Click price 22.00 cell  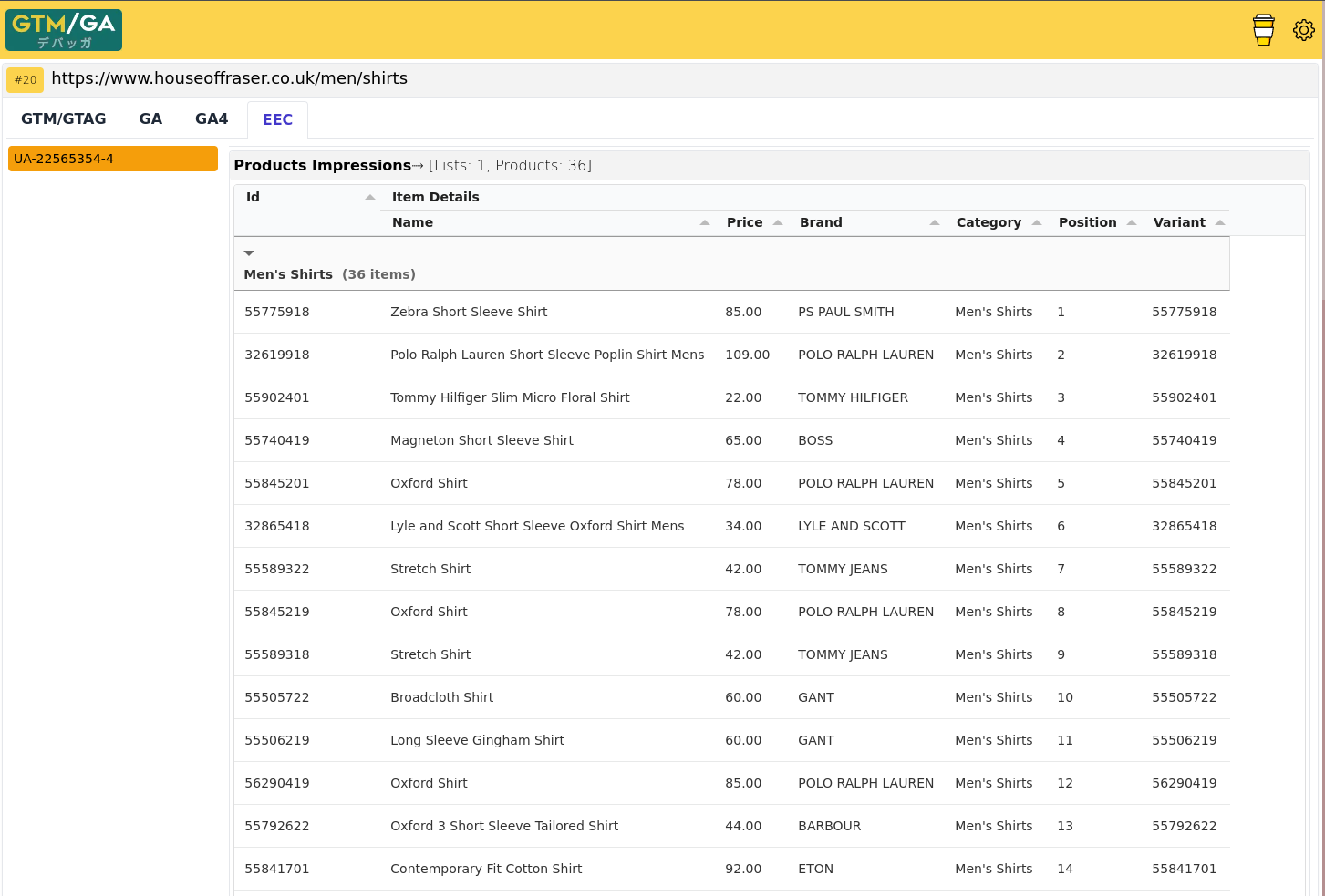coord(743,397)
